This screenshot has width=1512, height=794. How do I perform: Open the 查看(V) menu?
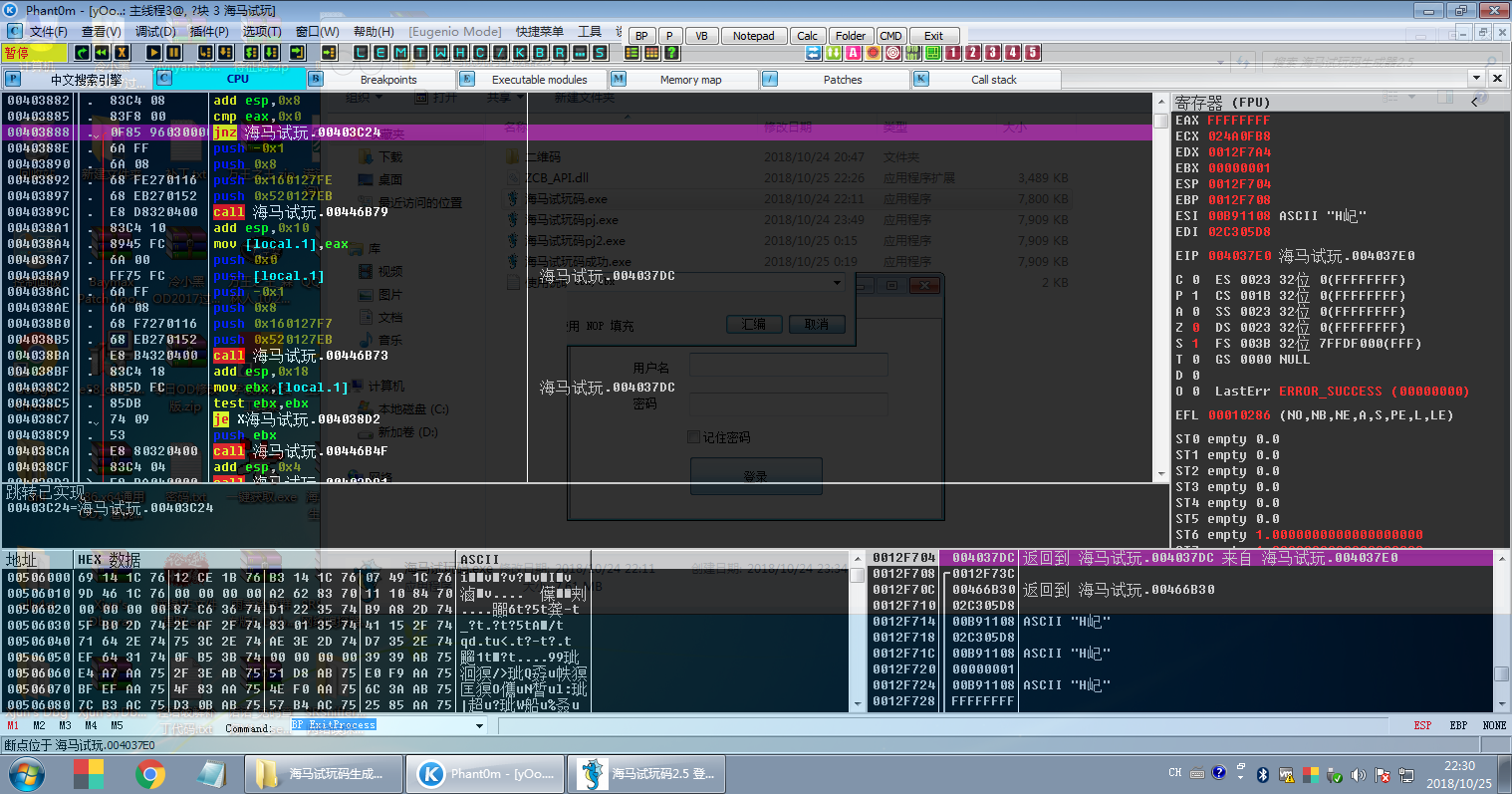(102, 32)
